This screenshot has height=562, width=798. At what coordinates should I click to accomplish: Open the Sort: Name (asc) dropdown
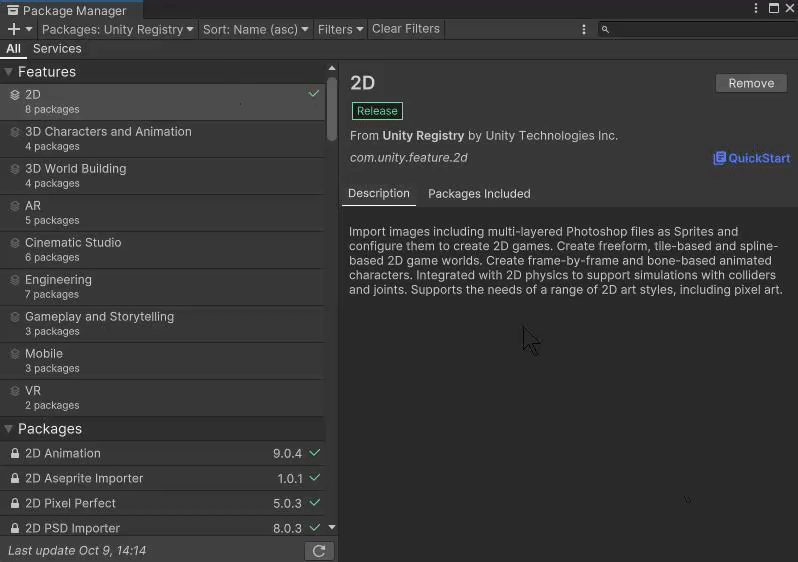coord(255,29)
